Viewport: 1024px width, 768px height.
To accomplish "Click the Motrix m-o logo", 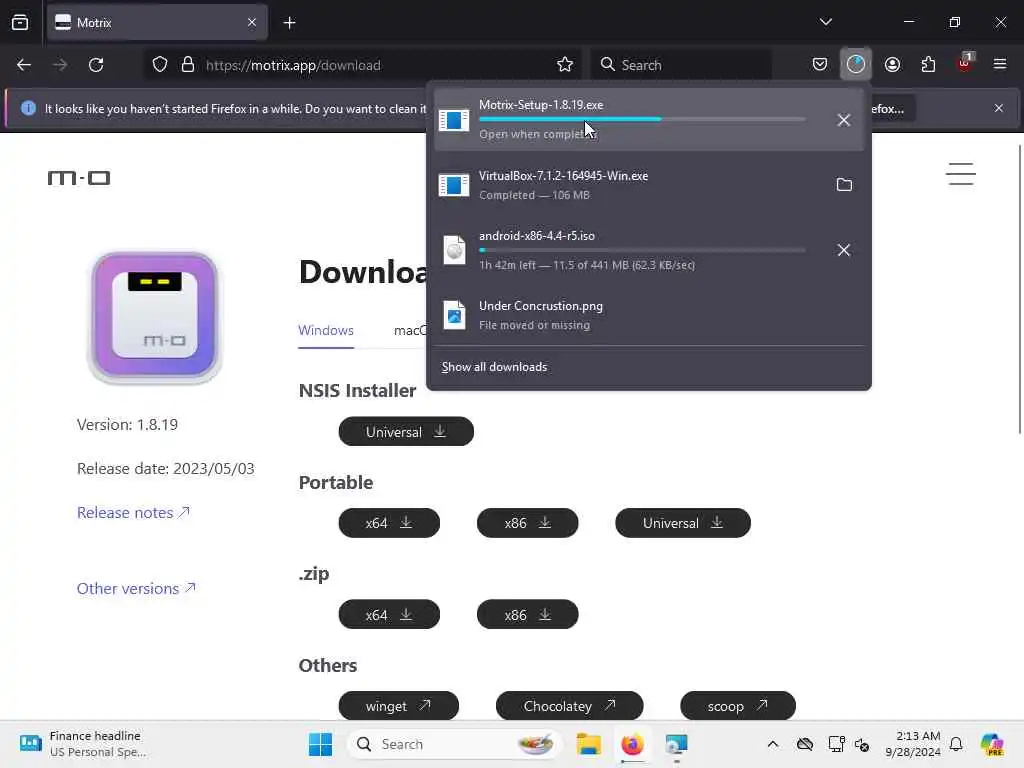I will pyautogui.click(x=78, y=178).
